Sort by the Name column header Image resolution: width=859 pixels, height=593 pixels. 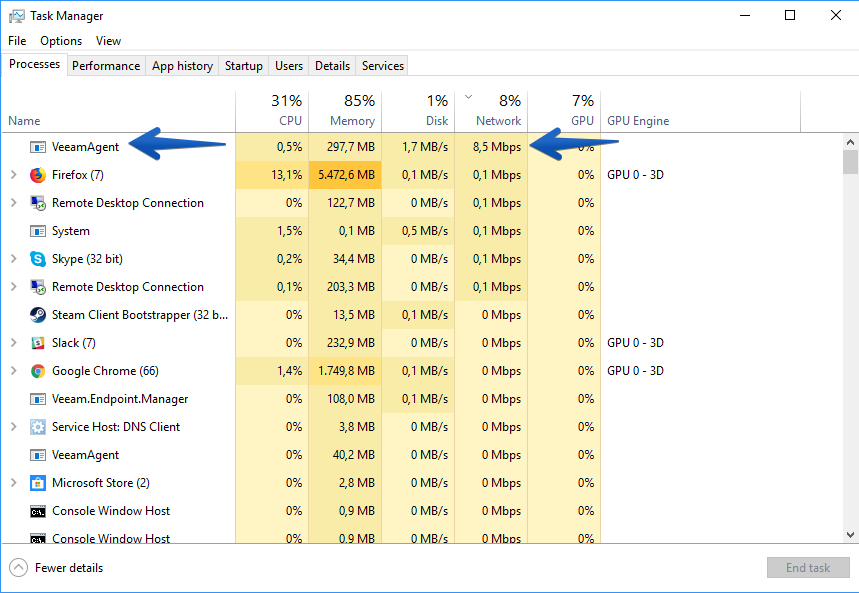[x=119, y=111]
